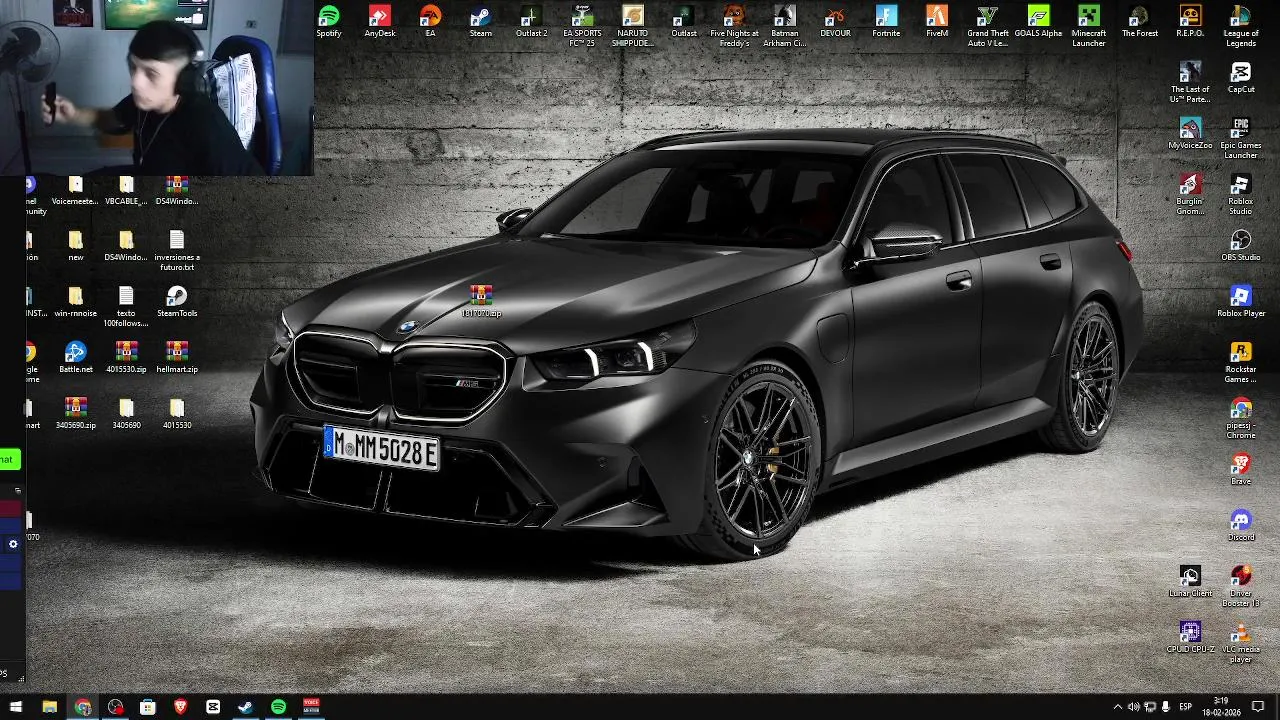The width and height of the screenshot is (1280, 720).
Task: Select the 3405690.zip archive
Action: point(75,414)
